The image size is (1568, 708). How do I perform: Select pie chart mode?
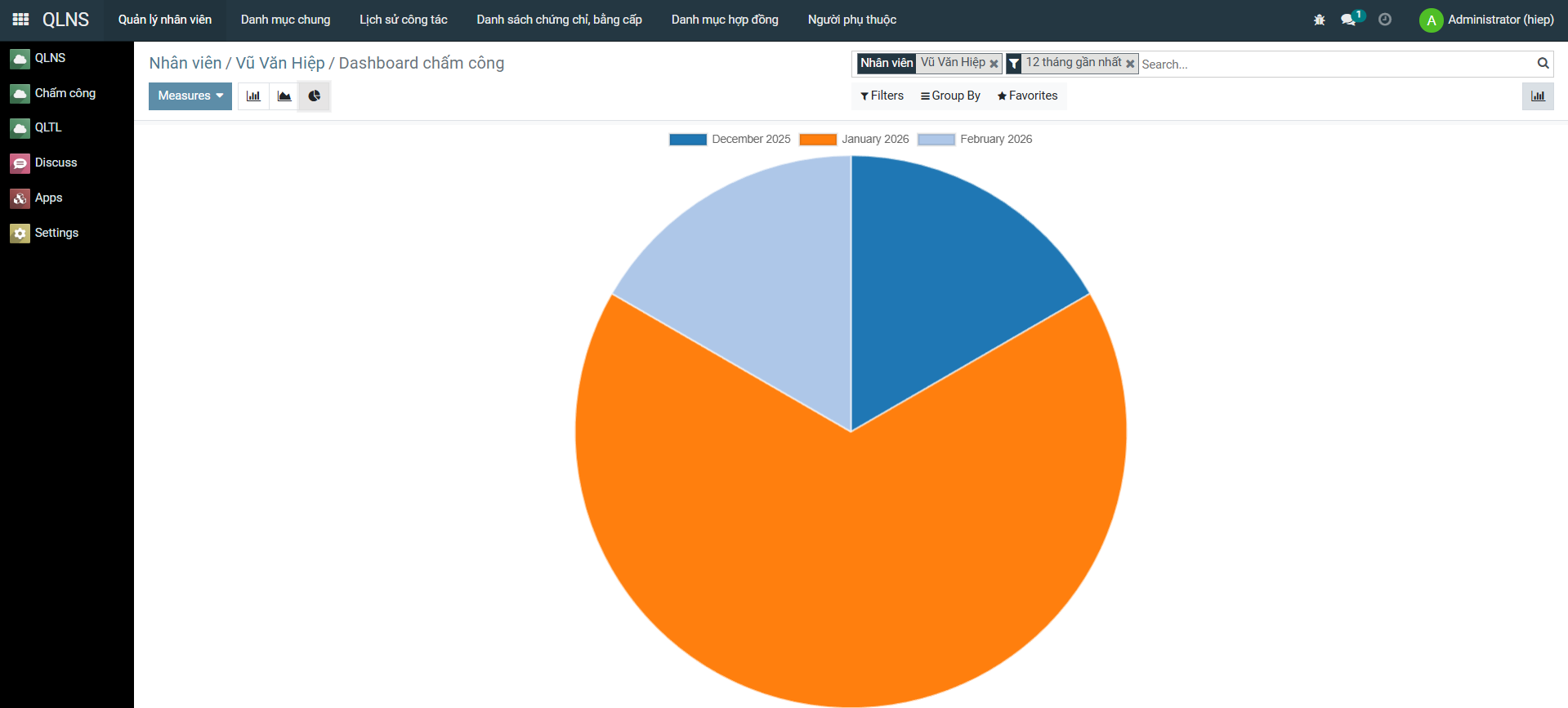315,96
